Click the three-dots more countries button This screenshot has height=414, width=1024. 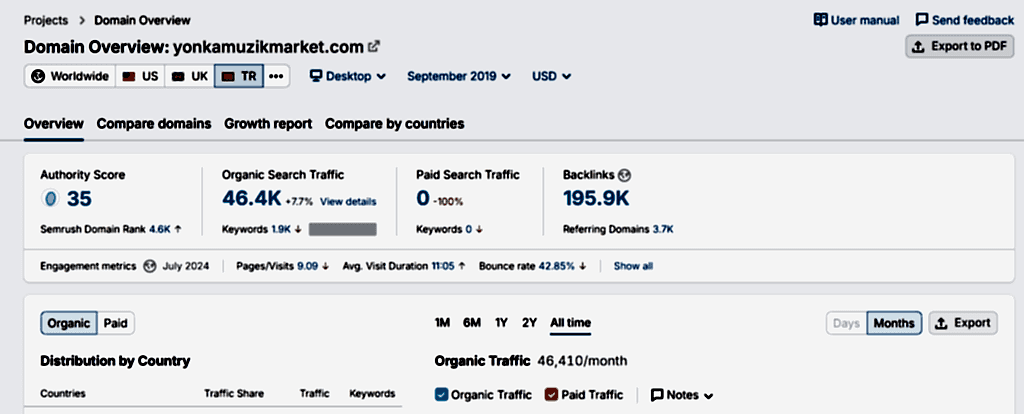[x=276, y=76]
